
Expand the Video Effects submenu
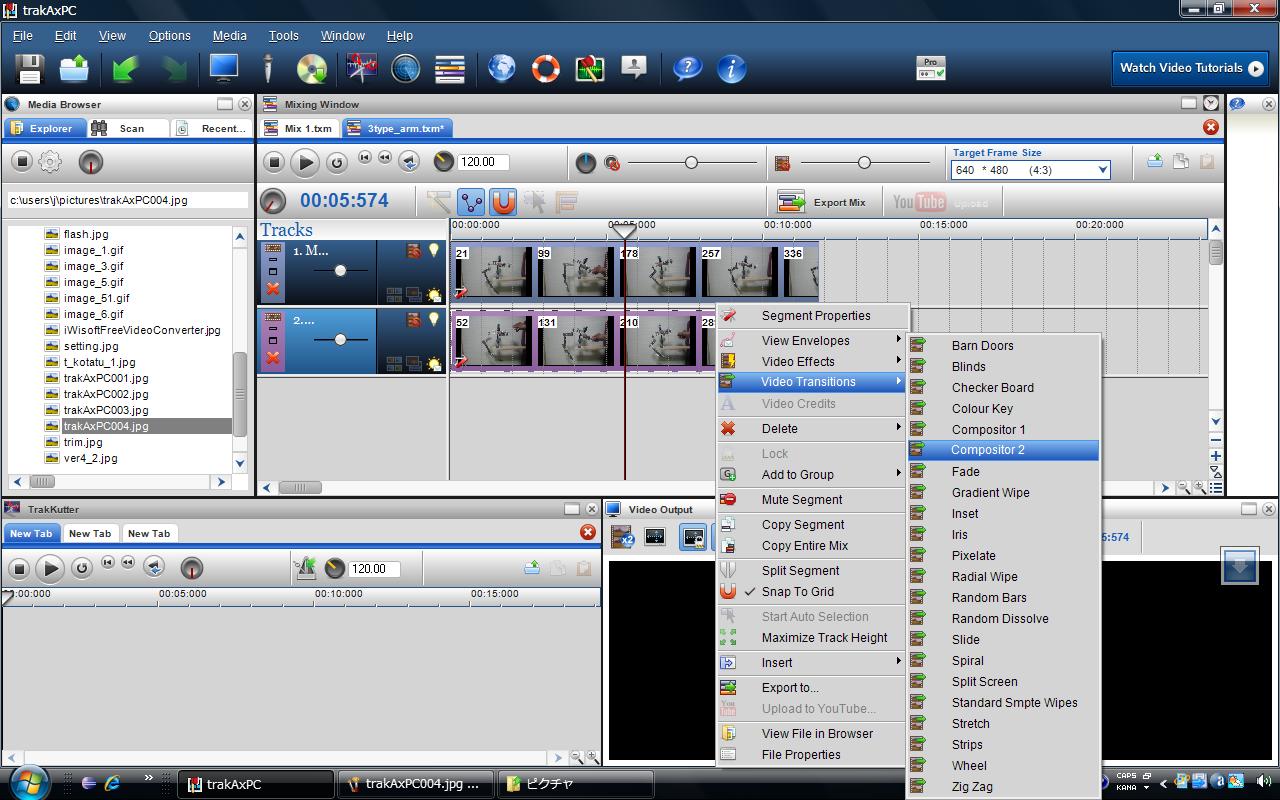tap(798, 362)
